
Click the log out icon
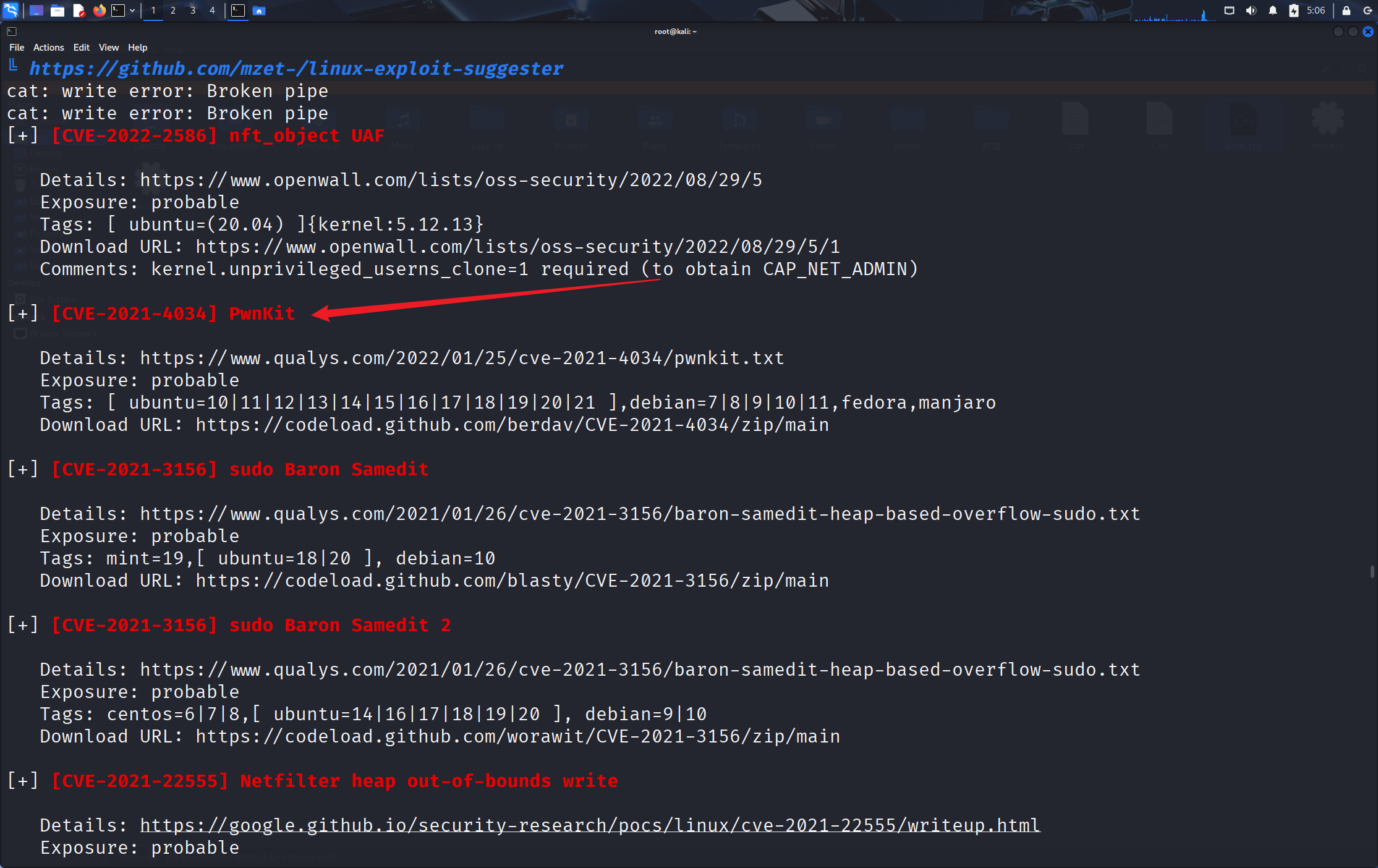[1367, 11]
